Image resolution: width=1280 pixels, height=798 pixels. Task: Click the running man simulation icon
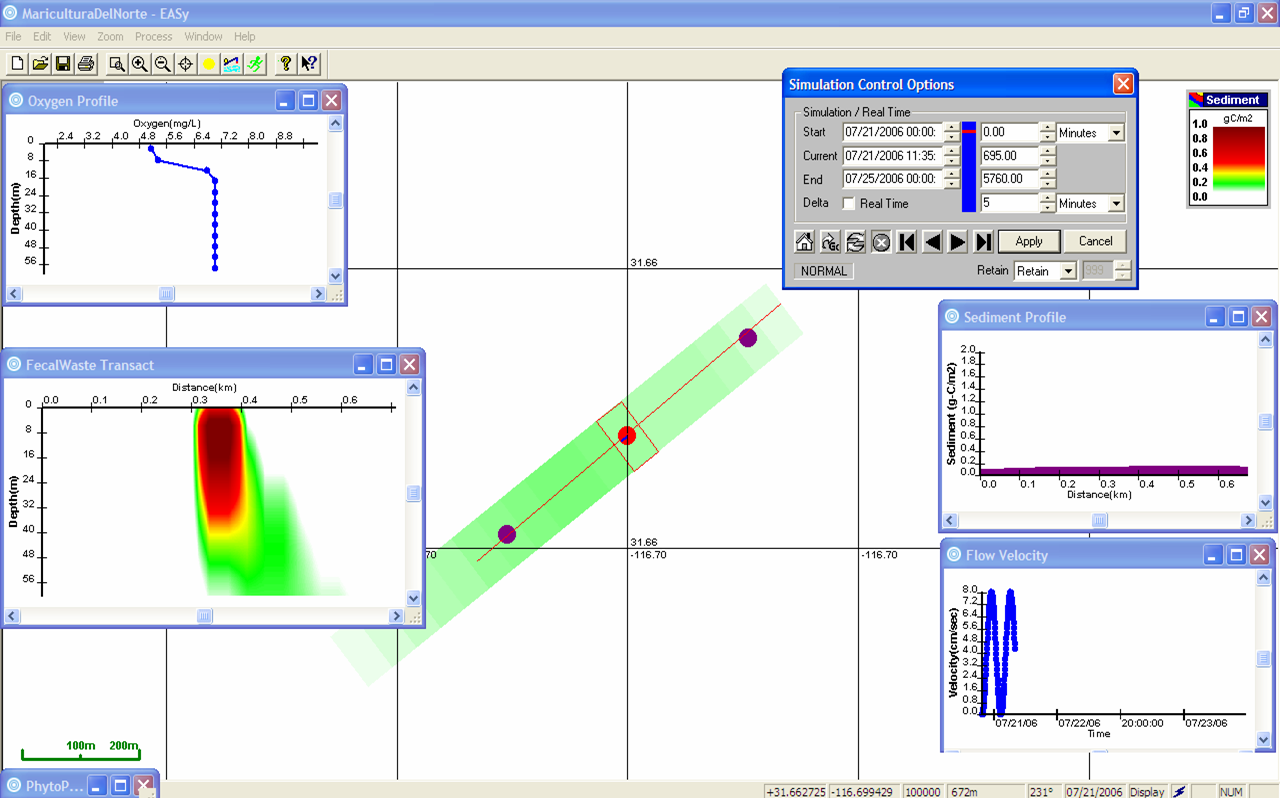point(256,64)
